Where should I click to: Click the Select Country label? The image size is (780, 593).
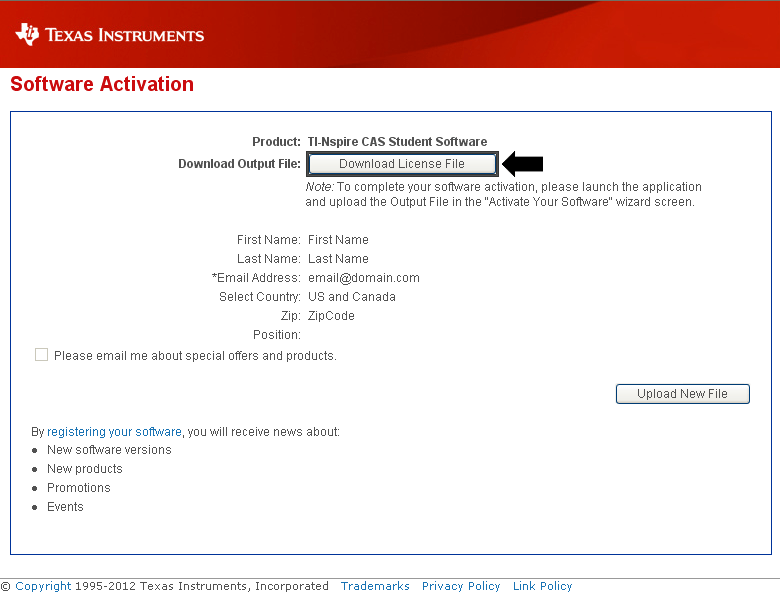click(x=260, y=296)
